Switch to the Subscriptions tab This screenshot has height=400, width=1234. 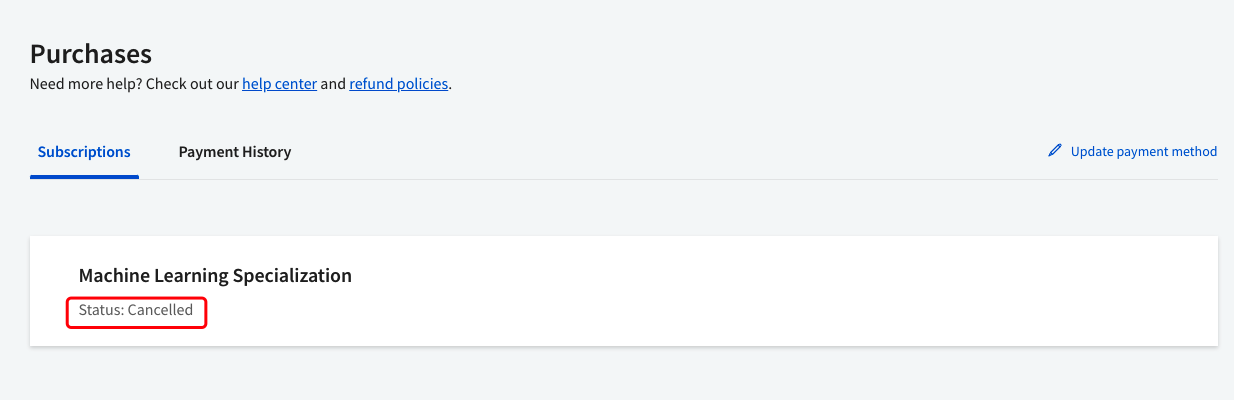tap(84, 152)
